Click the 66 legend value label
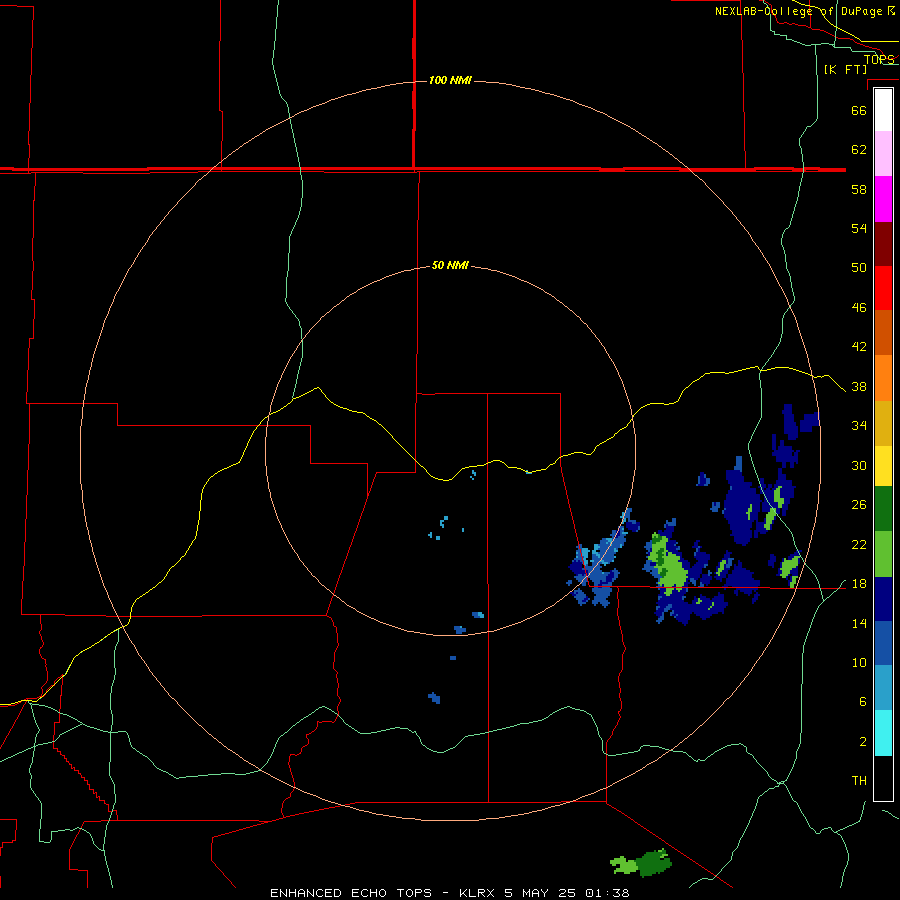Image resolution: width=900 pixels, height=900 pixels. [x=859, y=110]
